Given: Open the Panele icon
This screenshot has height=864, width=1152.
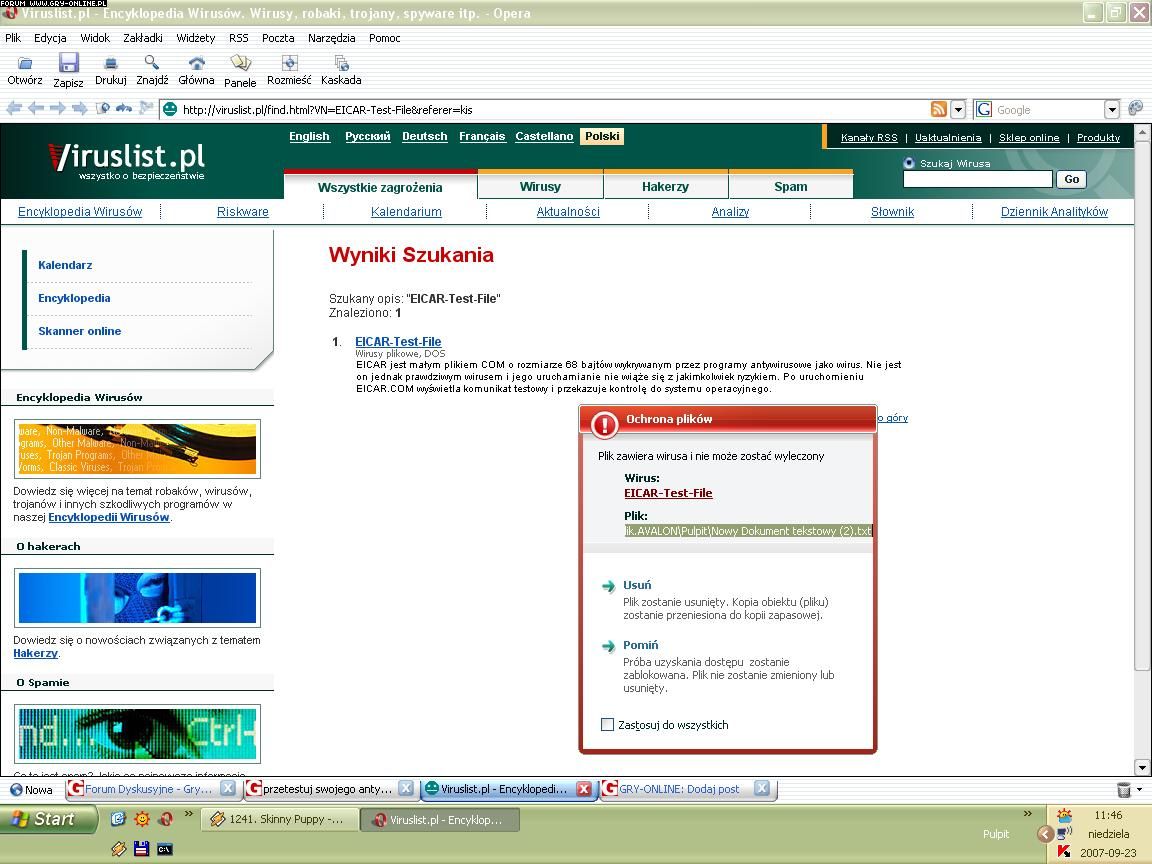Looking at the screenshot, I should [x=240, y=62].
